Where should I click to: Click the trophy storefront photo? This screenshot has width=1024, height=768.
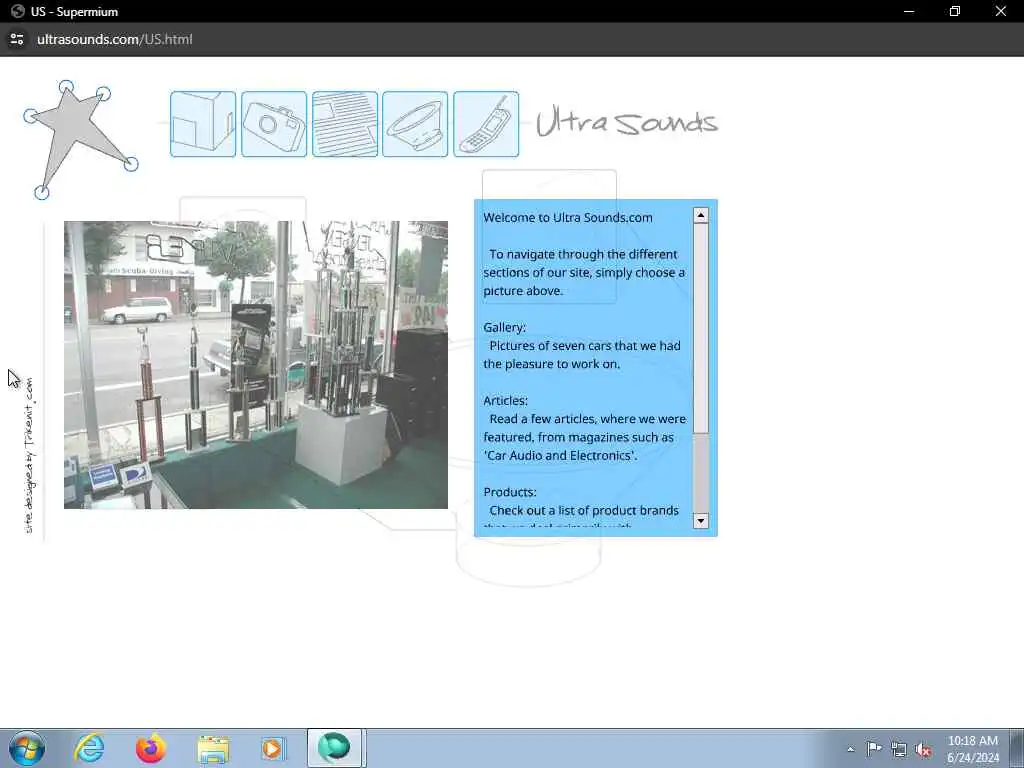pos(256,364)
